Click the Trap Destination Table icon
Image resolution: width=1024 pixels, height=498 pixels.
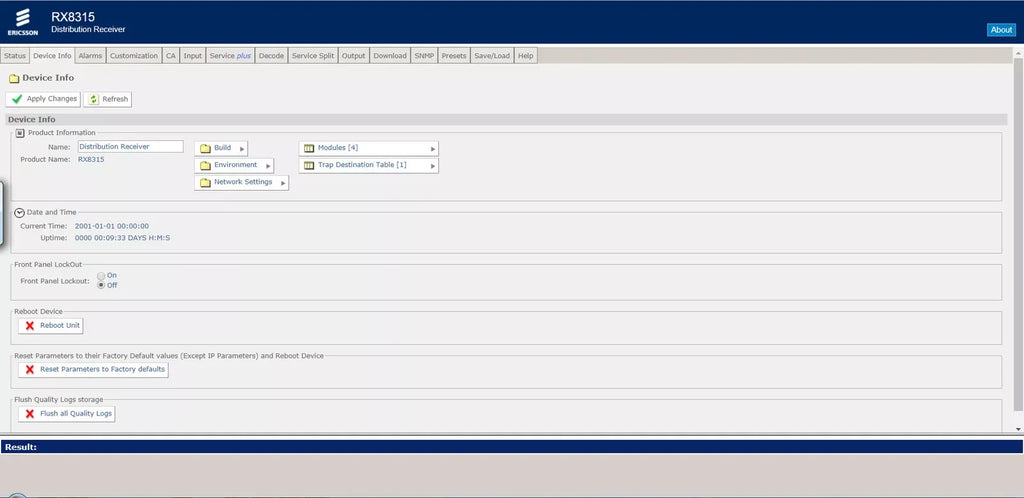tap(310, 165)
